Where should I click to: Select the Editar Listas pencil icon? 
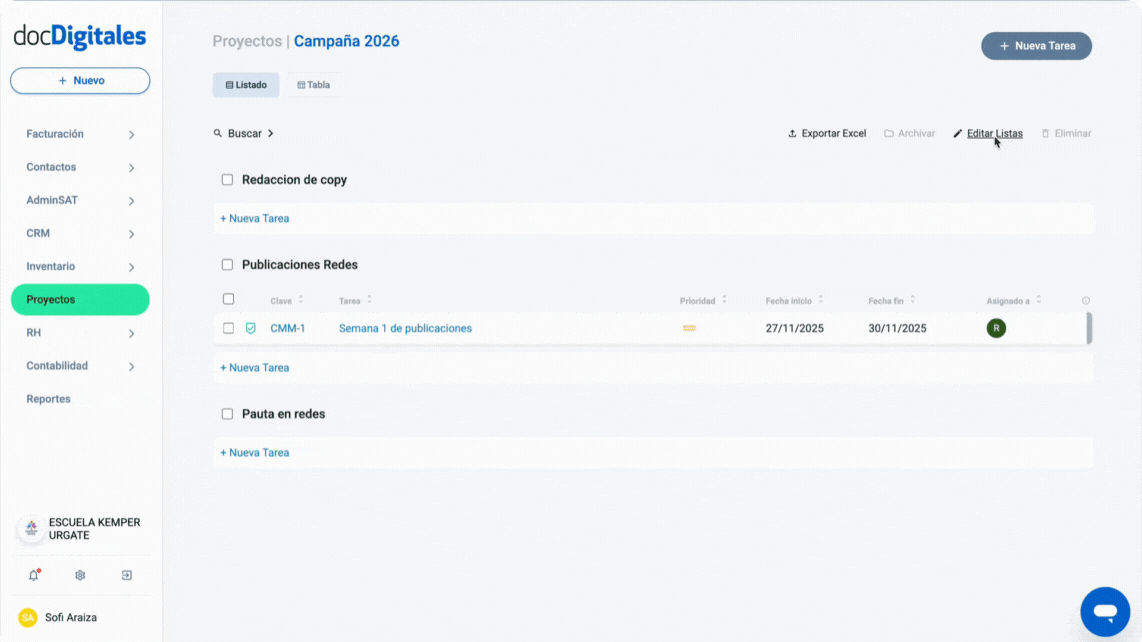click(x=958, y=133)
